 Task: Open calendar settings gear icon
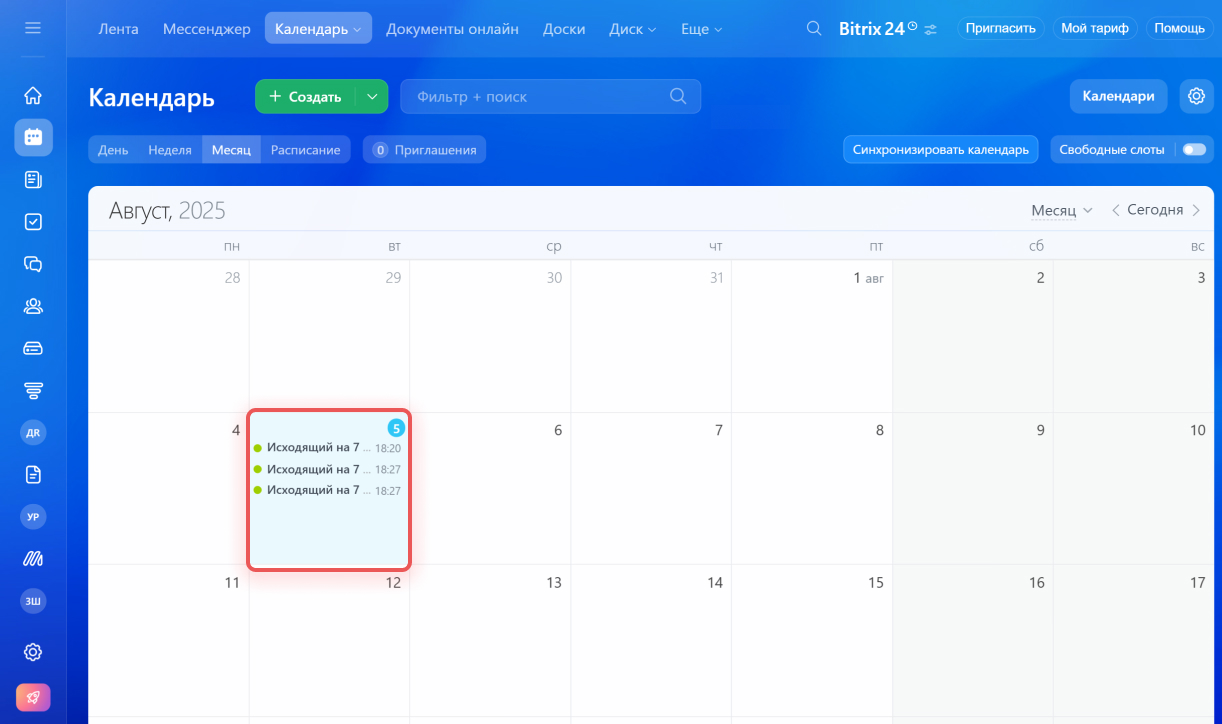pyautogui.click(x=1196, y=96)
